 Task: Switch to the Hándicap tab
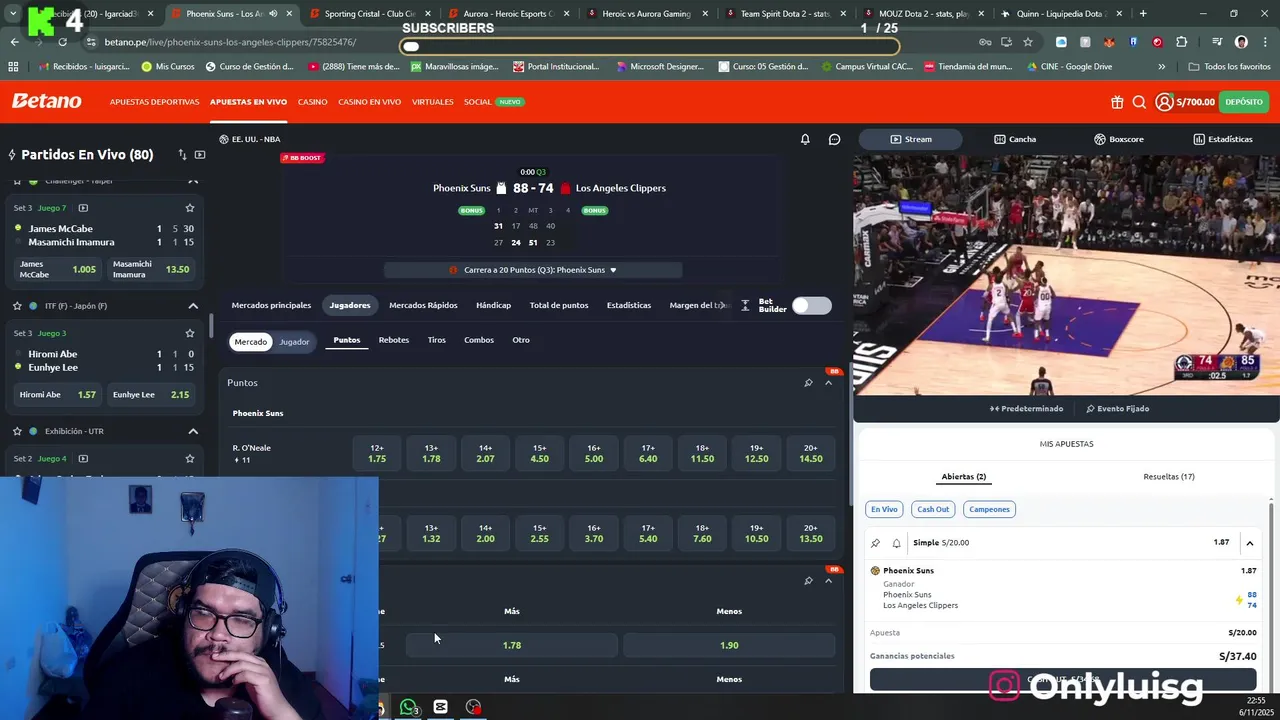[493, 305]
